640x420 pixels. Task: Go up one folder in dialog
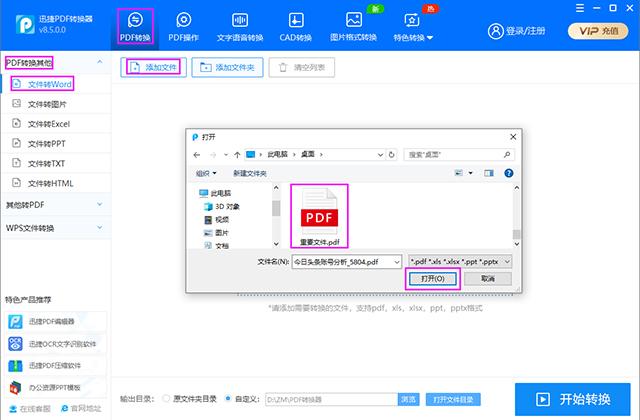click(x=237, y=155)
